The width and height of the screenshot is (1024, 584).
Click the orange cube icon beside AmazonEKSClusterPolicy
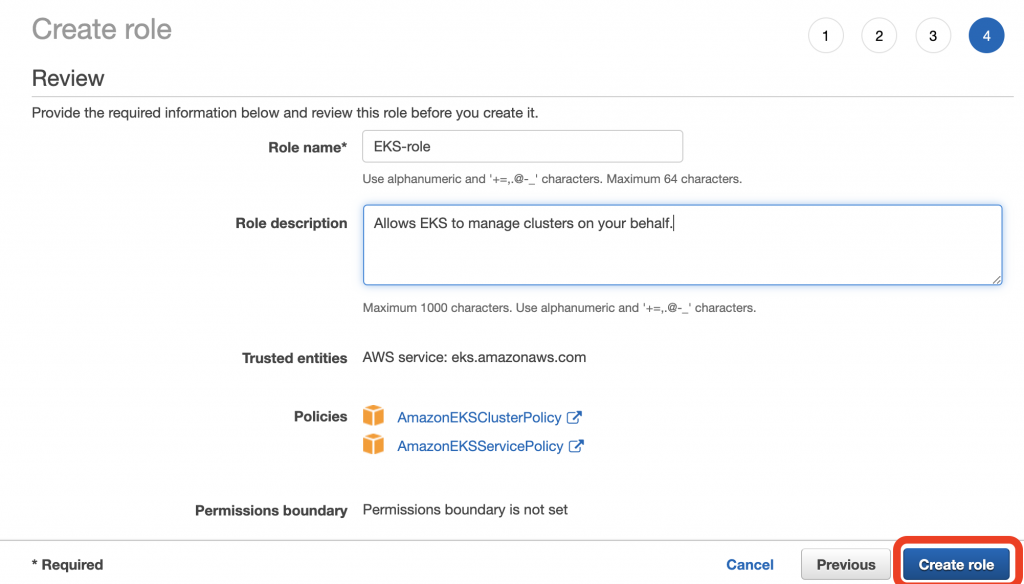click(x=373, y=416)
